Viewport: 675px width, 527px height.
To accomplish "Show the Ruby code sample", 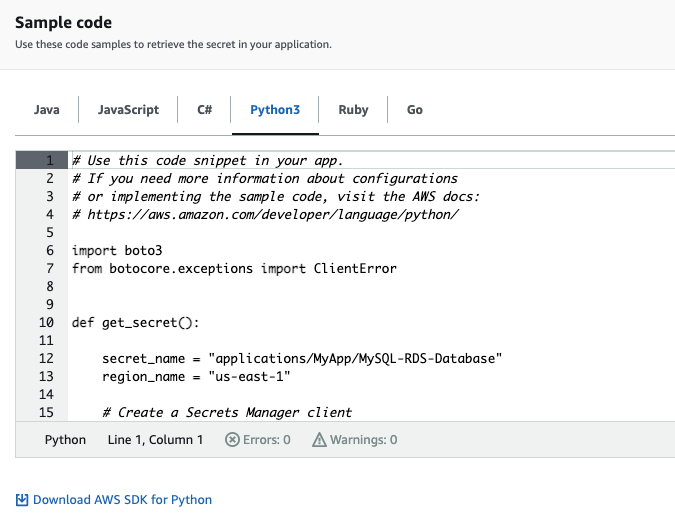I will point(353,110).
